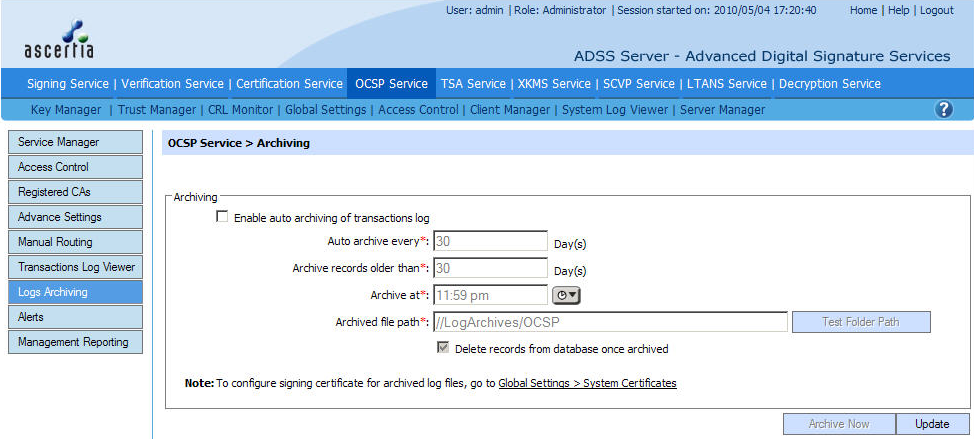Open the Signing Service tab
The height and width of the screenshot is (439, 974).
(69, 84)
